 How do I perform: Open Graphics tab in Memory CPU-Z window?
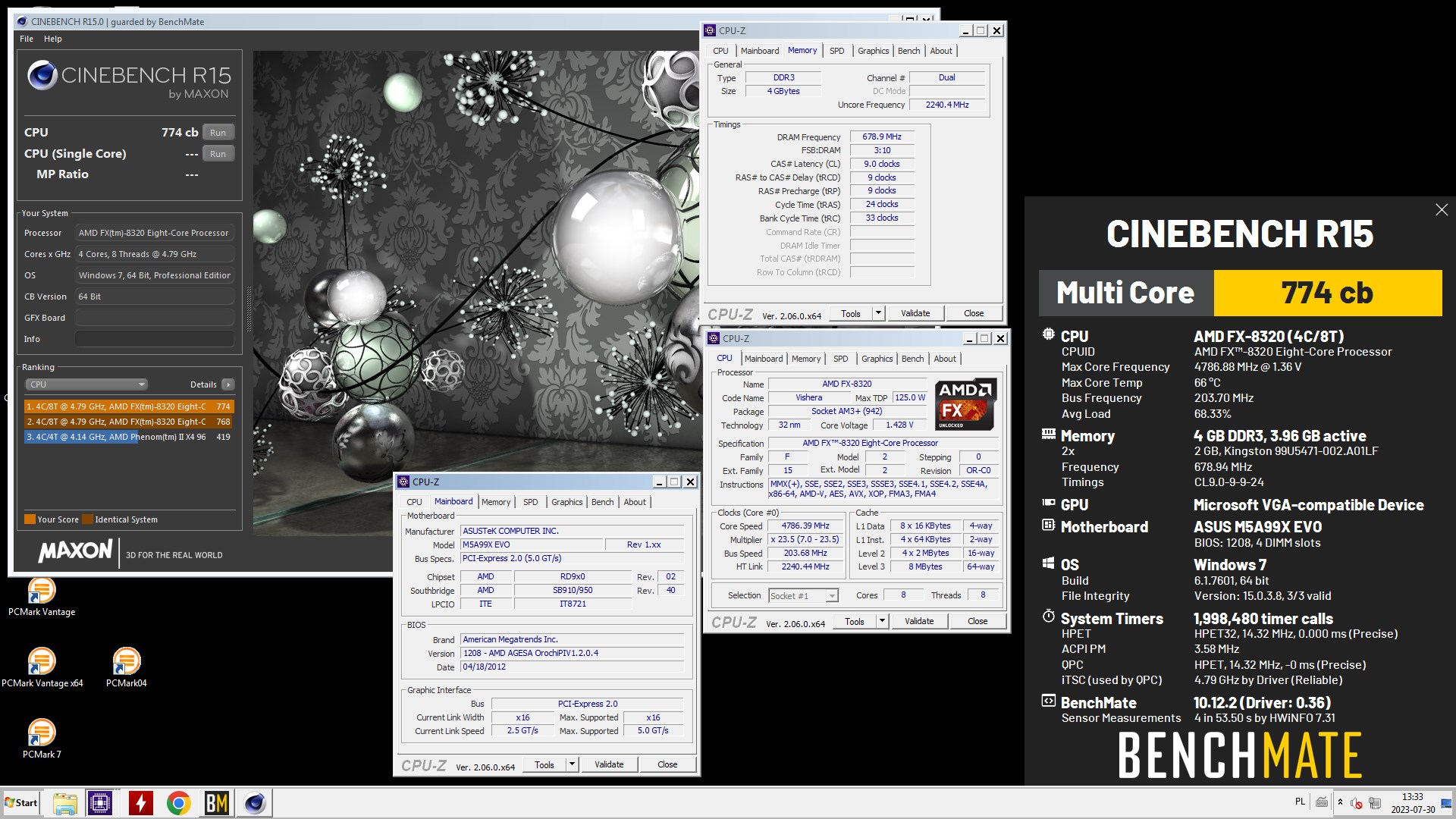(873, 51)
